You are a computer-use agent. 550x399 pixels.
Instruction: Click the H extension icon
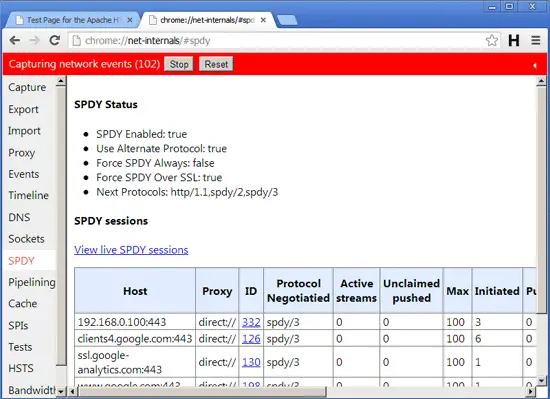(x=514, y=41)
